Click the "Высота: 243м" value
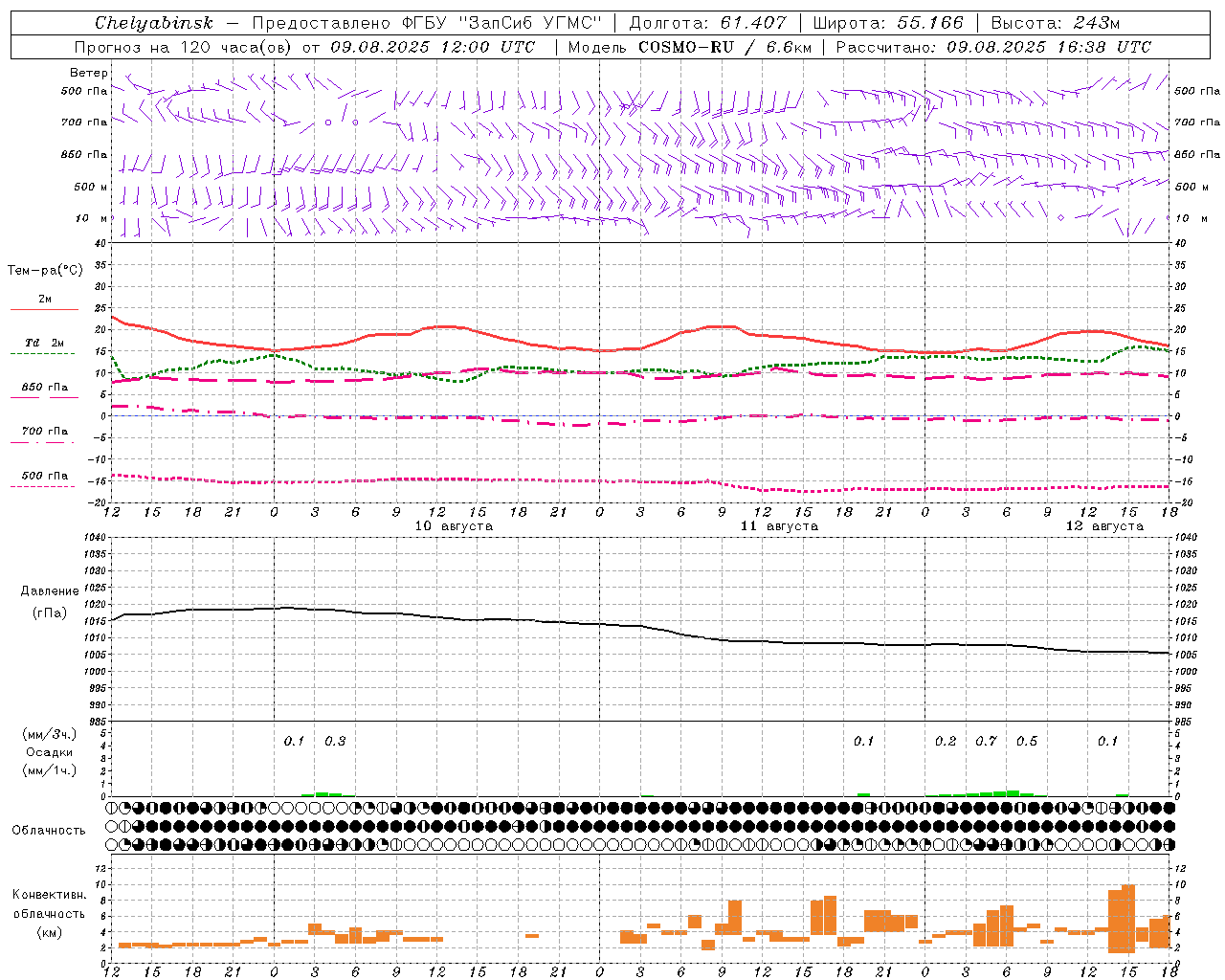The image size is (1225, 980). click(x=1055, y=23)
